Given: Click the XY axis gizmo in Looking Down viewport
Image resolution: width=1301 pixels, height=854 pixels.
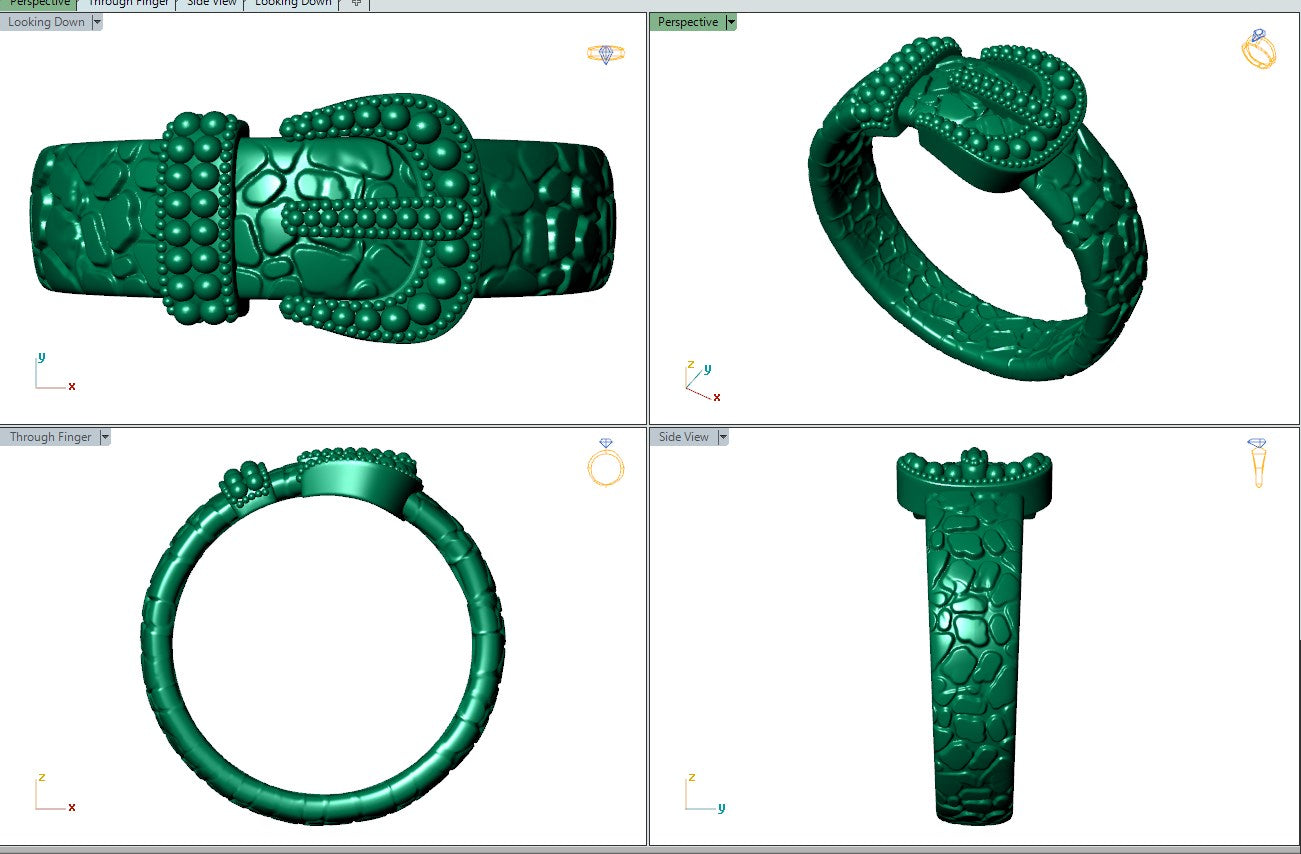Looking at the screenshot, I should (x=52, y=373).
